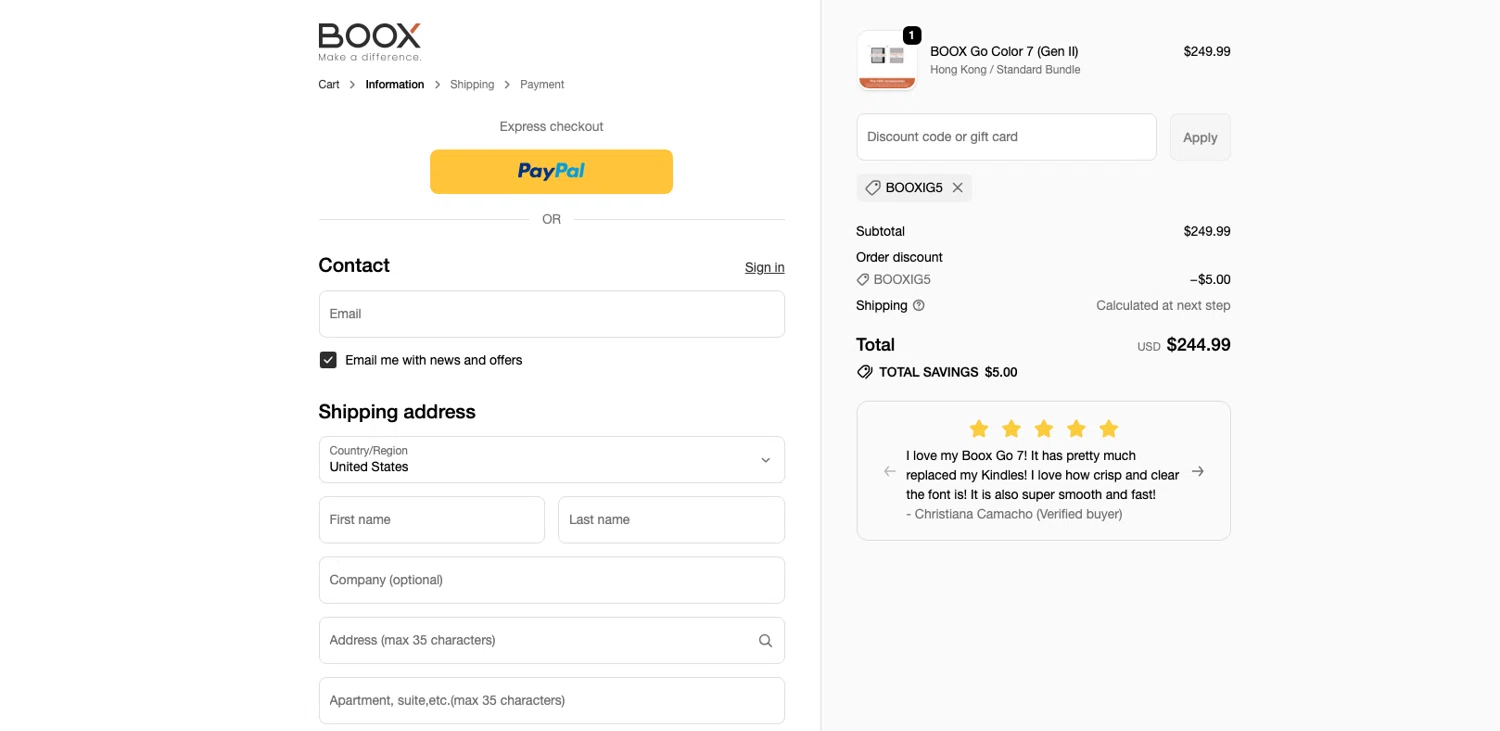
Task: Focus Discount code or gift card field
Action: pyautogui.click(x=1006, y=137)
